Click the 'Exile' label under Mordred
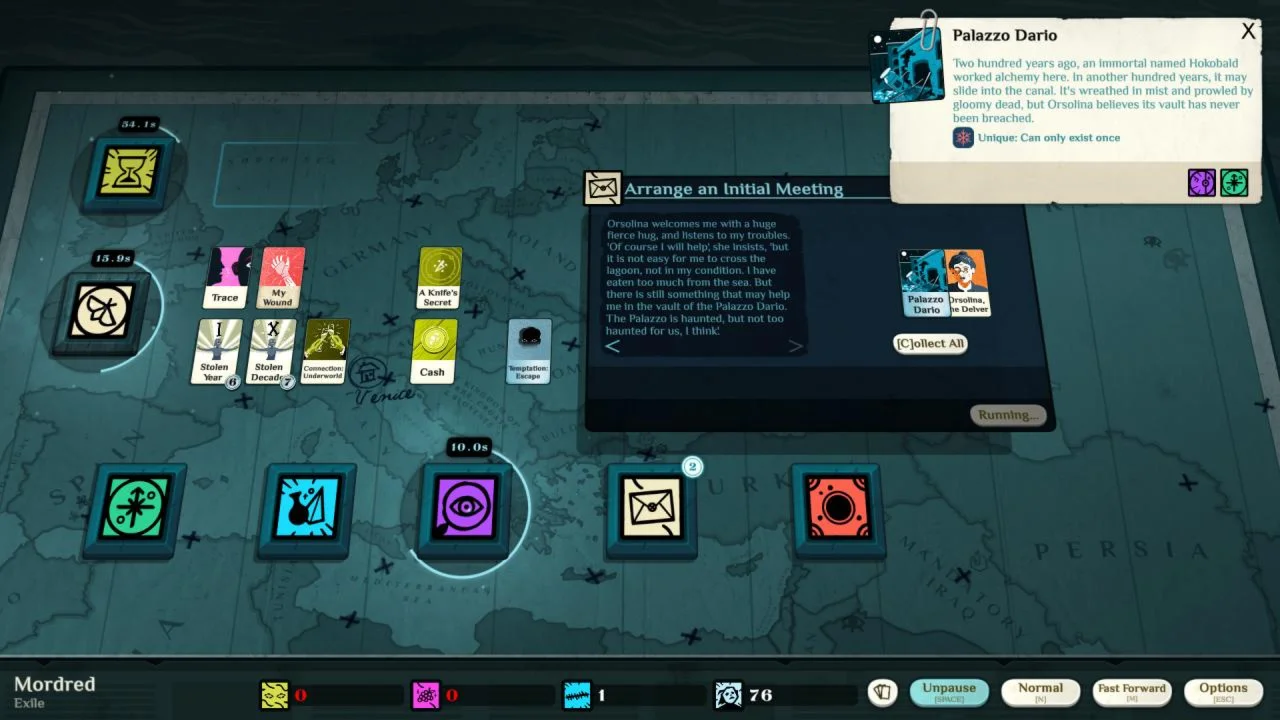1280x720 pixels. point(29,703)
